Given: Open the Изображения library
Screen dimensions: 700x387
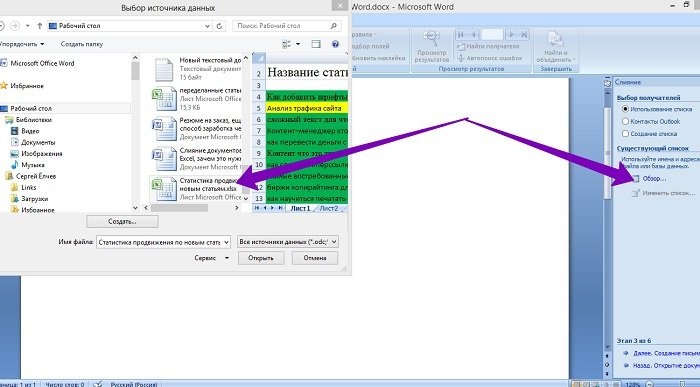Looking at the screenshot, I should tap(37, 154).
